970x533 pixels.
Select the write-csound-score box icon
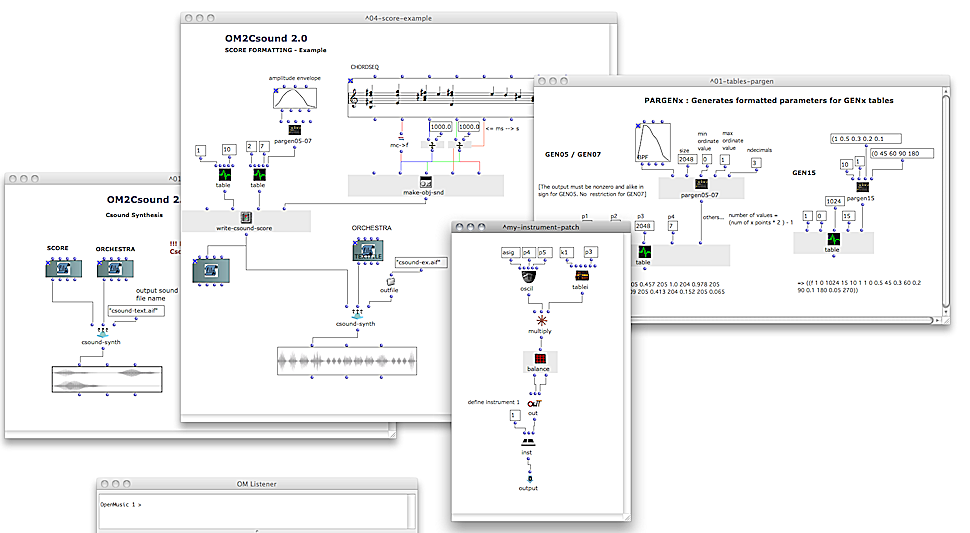pyautogui.click(x=246, y=218)
